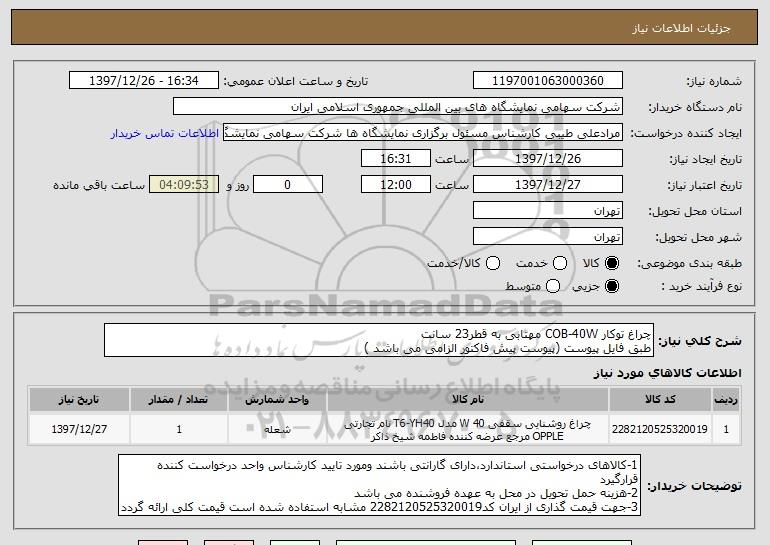The height and width of the screenshot is (545, 770).
Task: Click the buyer organization name field
Action: pyautogui.click(x=398, y=107)
